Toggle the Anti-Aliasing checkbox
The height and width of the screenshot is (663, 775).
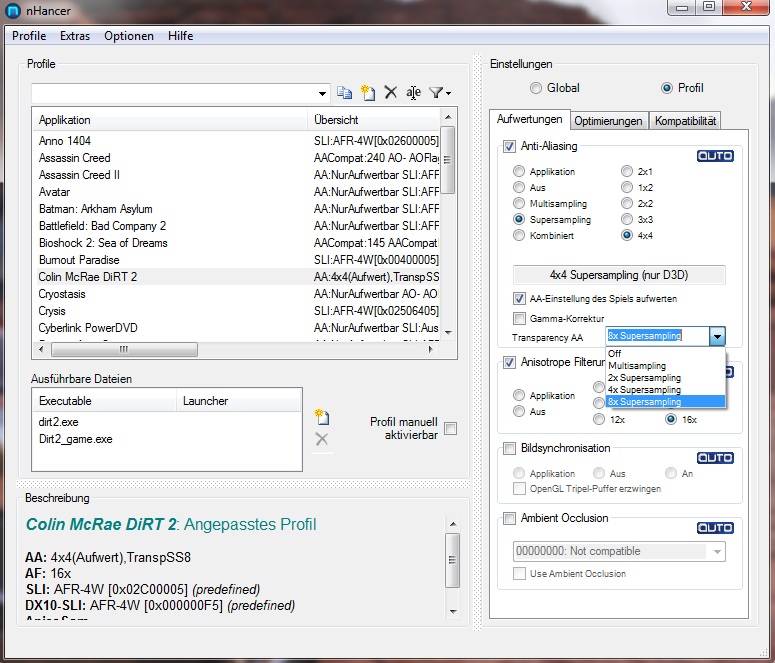point(509,146)
